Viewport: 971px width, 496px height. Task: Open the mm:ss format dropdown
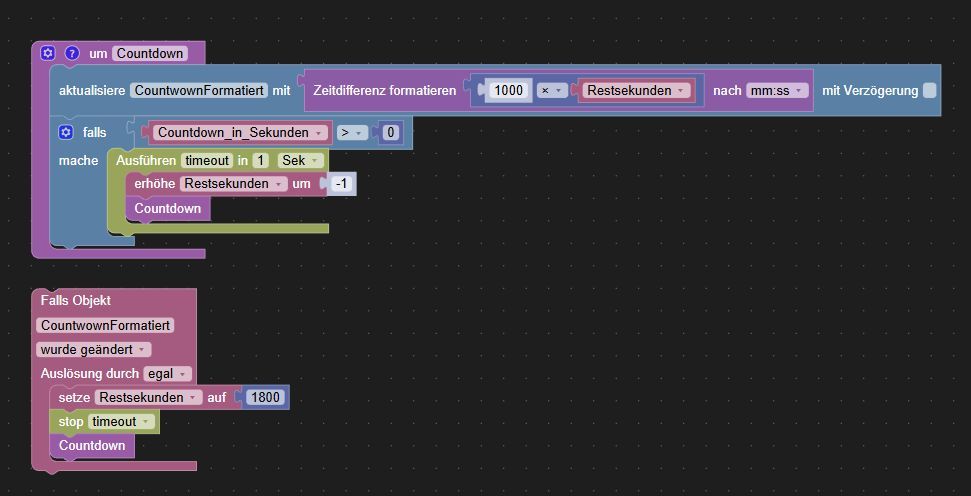[777, 90]
